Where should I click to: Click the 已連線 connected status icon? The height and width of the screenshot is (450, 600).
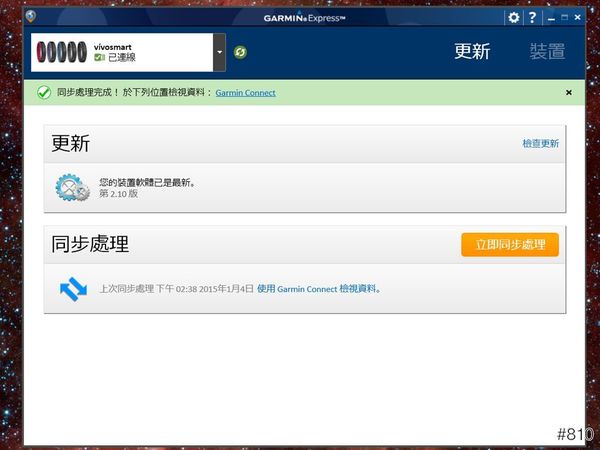(99, 57)
